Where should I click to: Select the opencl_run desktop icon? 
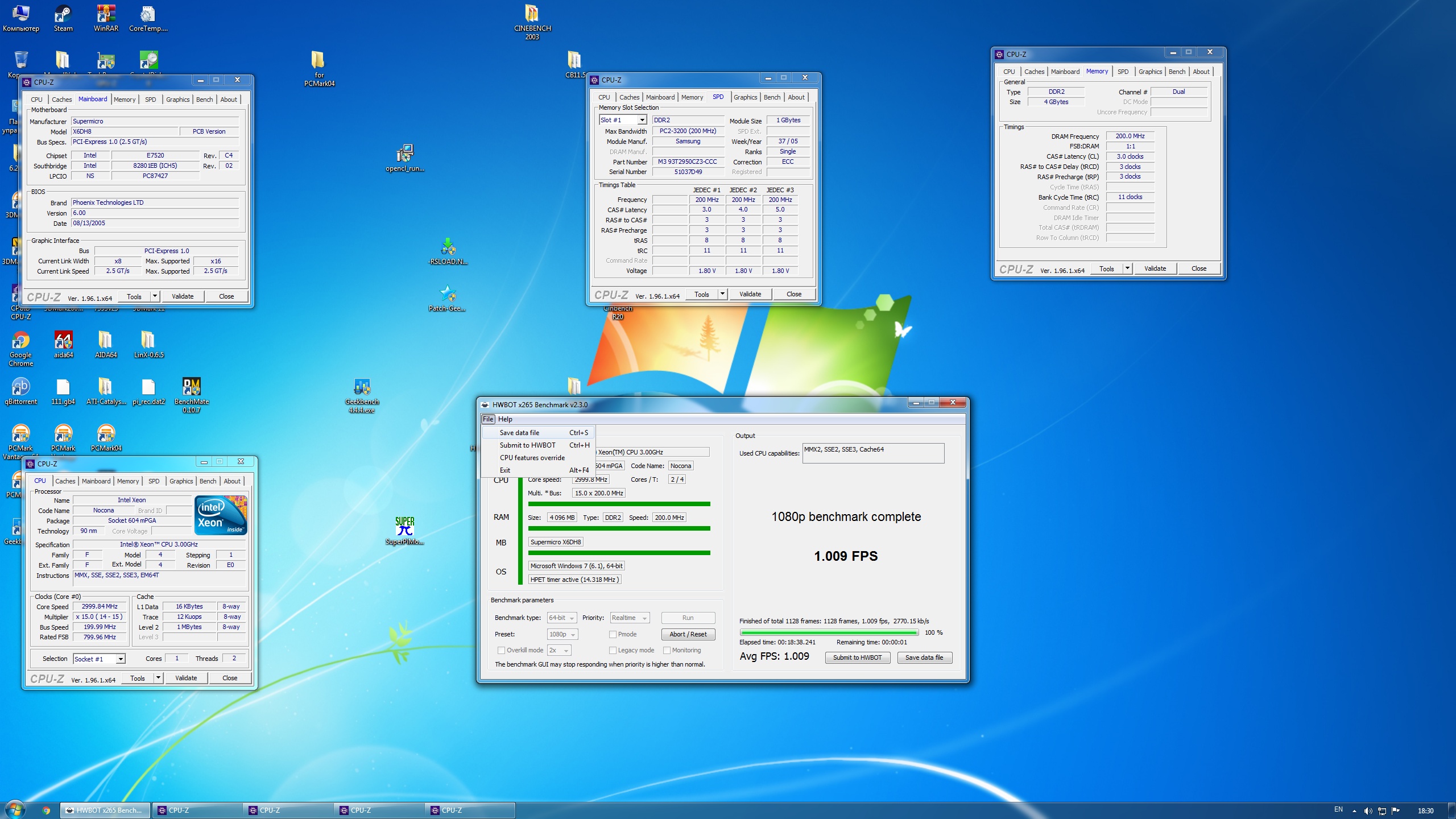point(404,158)
